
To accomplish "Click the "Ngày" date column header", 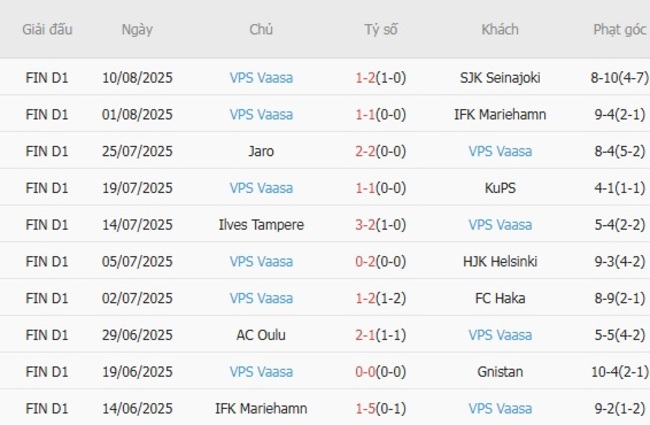I will pos(137,29).
